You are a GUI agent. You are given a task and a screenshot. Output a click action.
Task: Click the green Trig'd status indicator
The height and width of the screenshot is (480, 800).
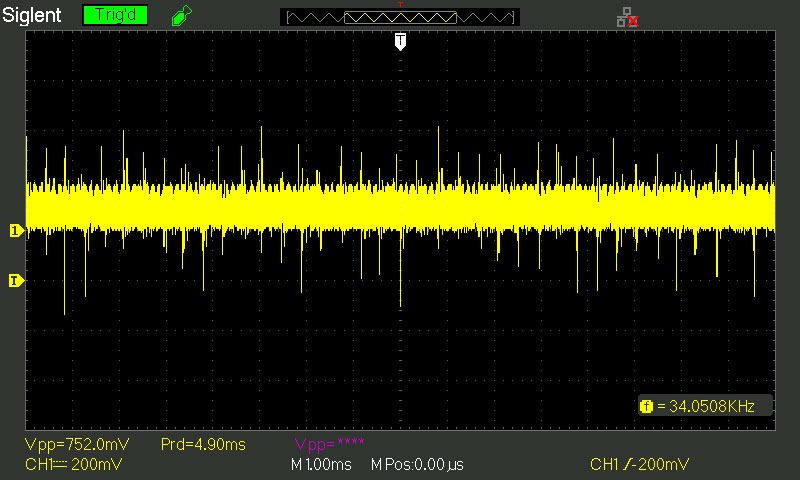tap(115, 15)
